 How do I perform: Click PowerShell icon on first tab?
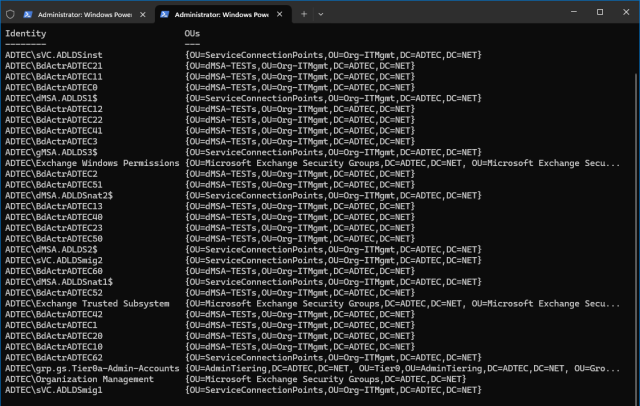pos(28,14)
